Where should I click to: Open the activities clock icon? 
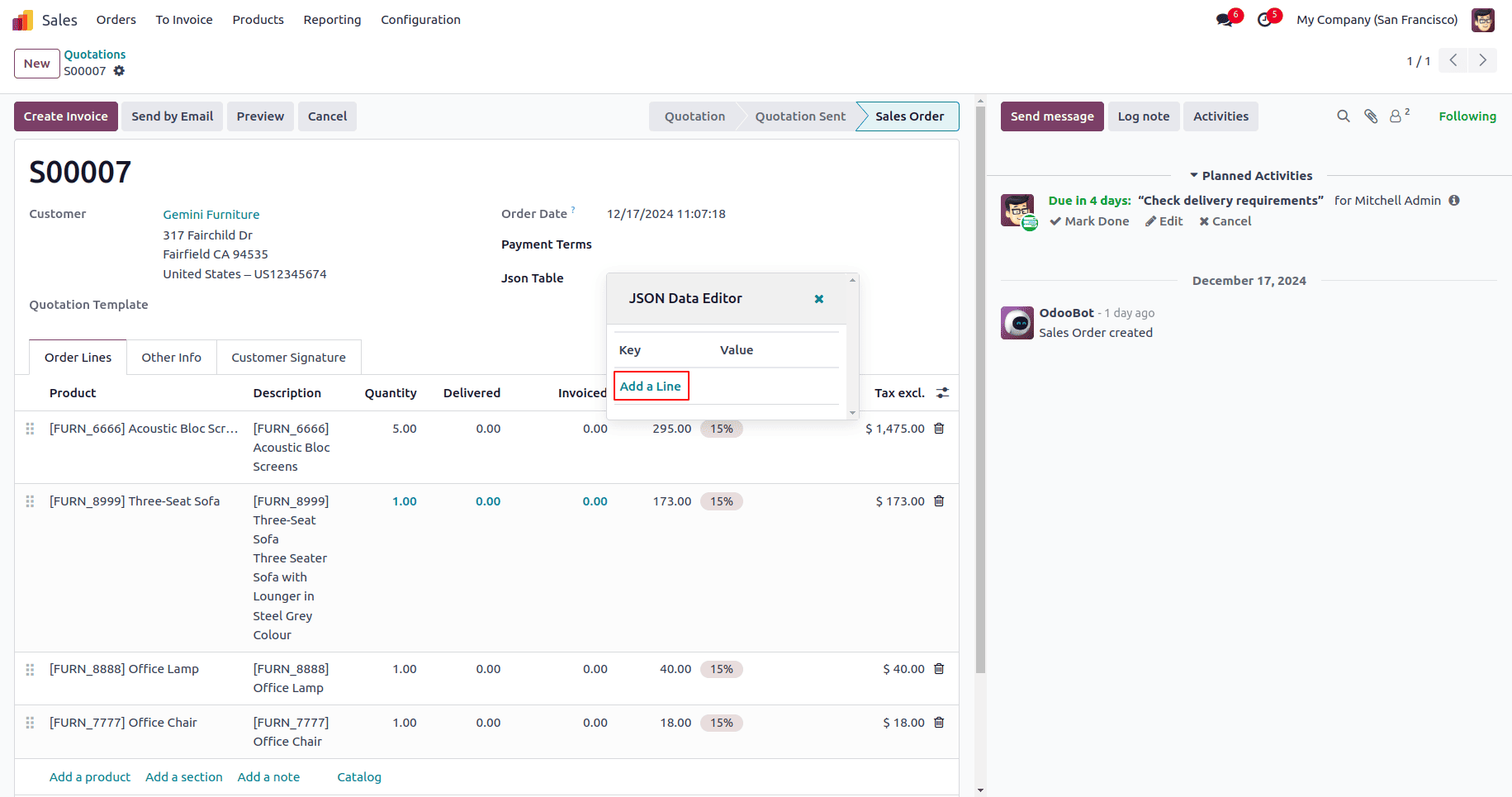point(1264,20)
